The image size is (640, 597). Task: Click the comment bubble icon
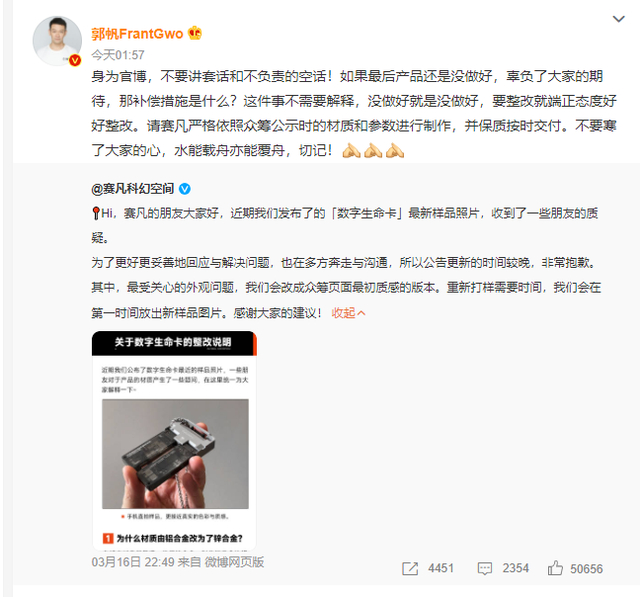point(484,568)
